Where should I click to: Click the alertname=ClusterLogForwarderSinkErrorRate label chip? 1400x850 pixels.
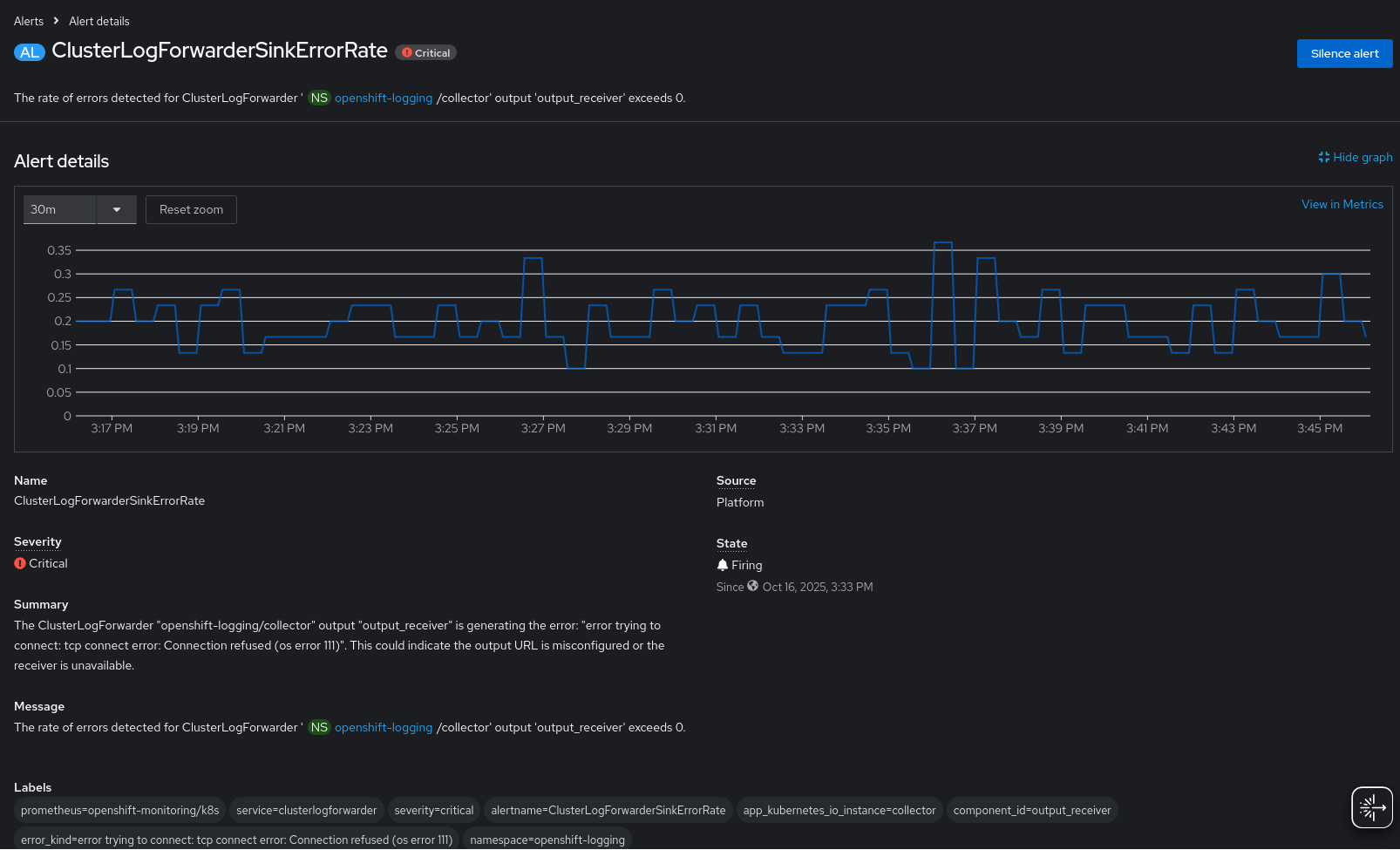point(608,810)
